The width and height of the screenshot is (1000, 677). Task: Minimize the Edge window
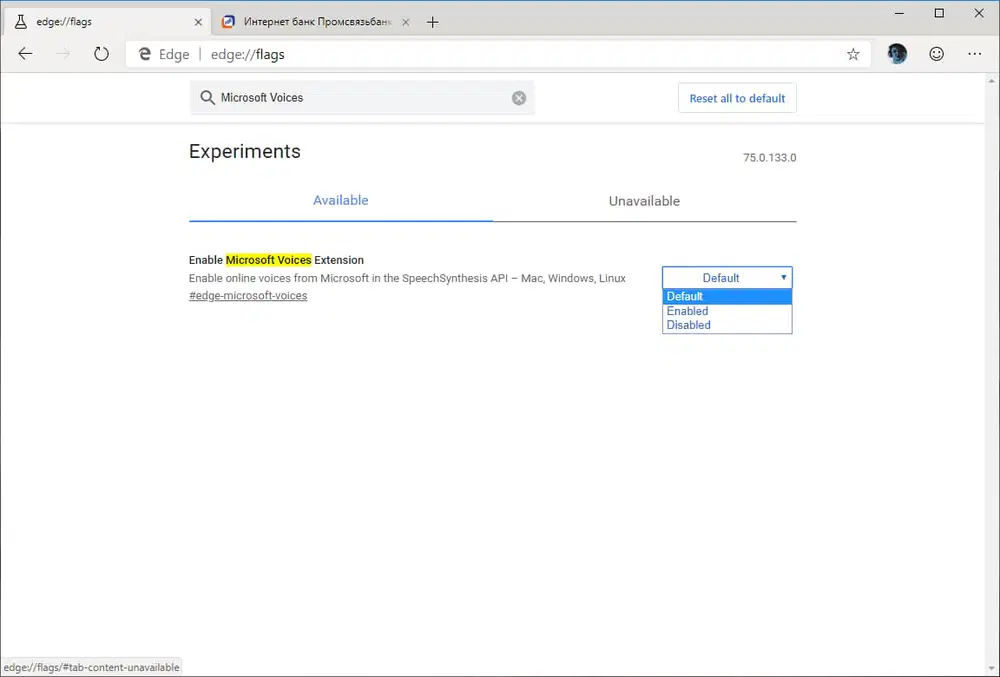pos(899,13)
